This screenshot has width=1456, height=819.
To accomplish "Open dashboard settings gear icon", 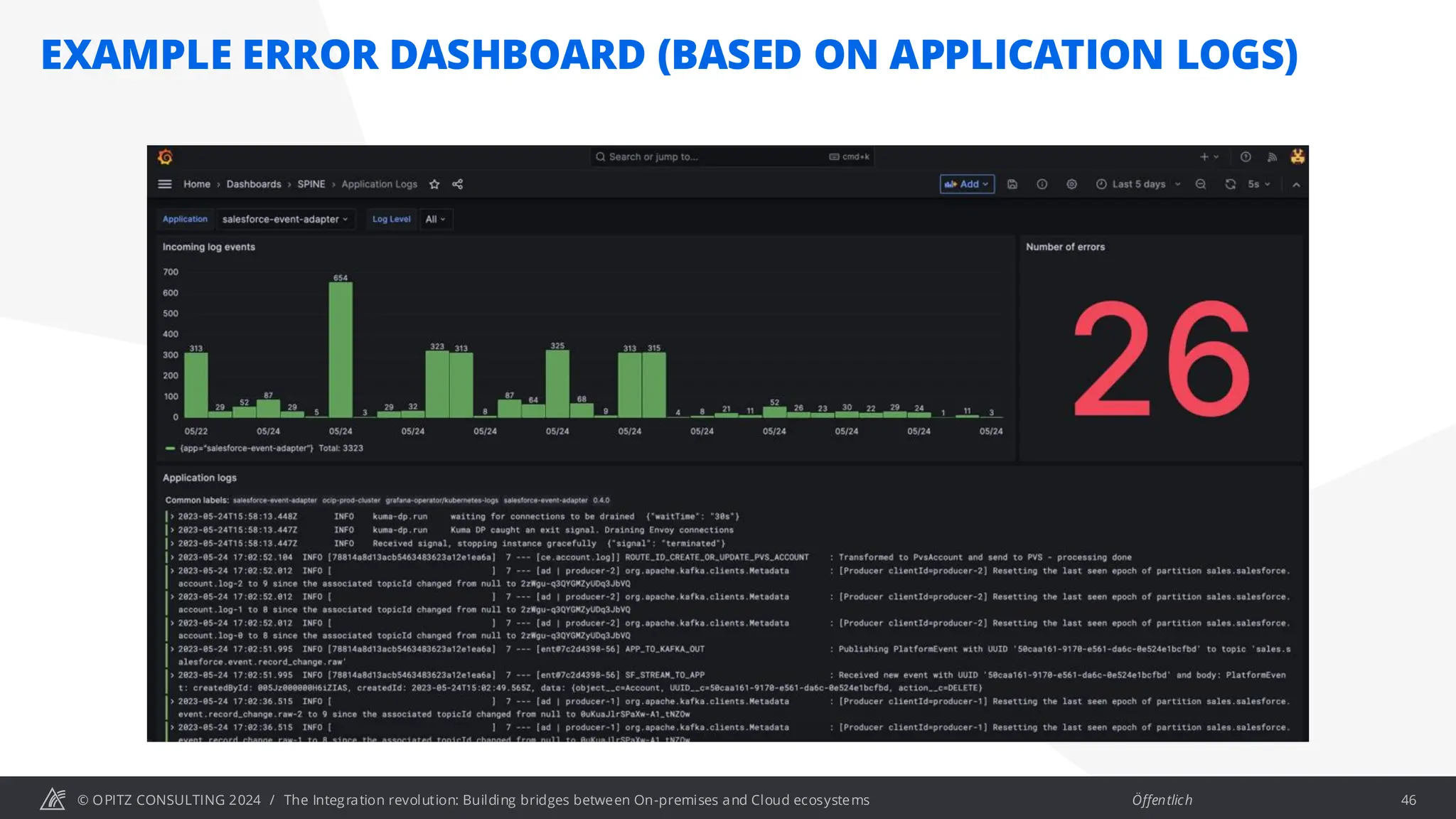I will pyautogui.click(x=1072, y=184).
